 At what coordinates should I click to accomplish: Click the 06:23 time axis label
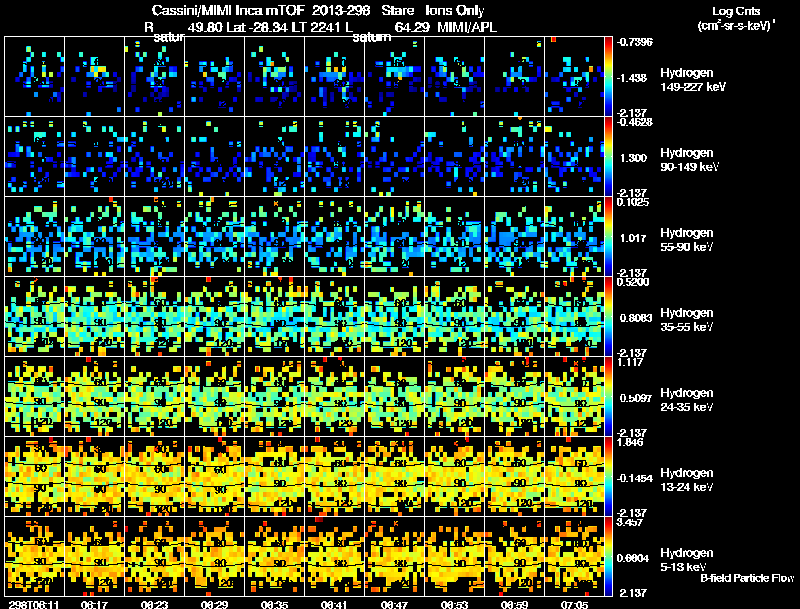pyautogui.click(x=154, y=605)
